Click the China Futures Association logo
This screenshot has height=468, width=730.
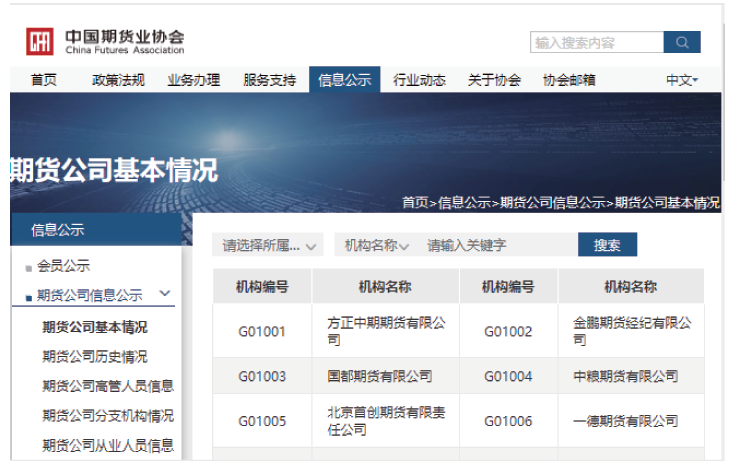[x=105, y=41]
